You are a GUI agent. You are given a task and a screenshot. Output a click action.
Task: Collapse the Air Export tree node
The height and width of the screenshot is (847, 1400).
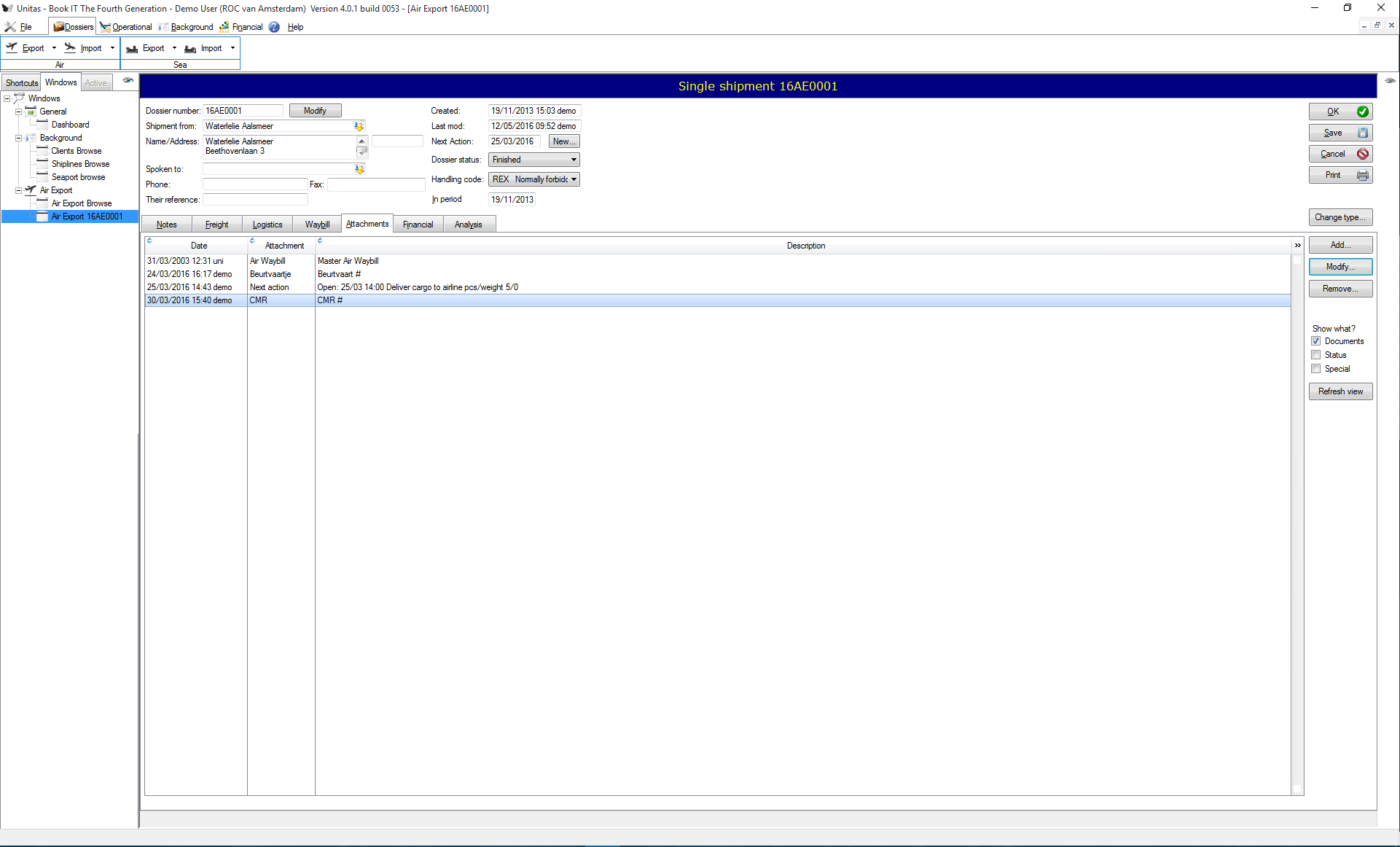click(18, 190)
